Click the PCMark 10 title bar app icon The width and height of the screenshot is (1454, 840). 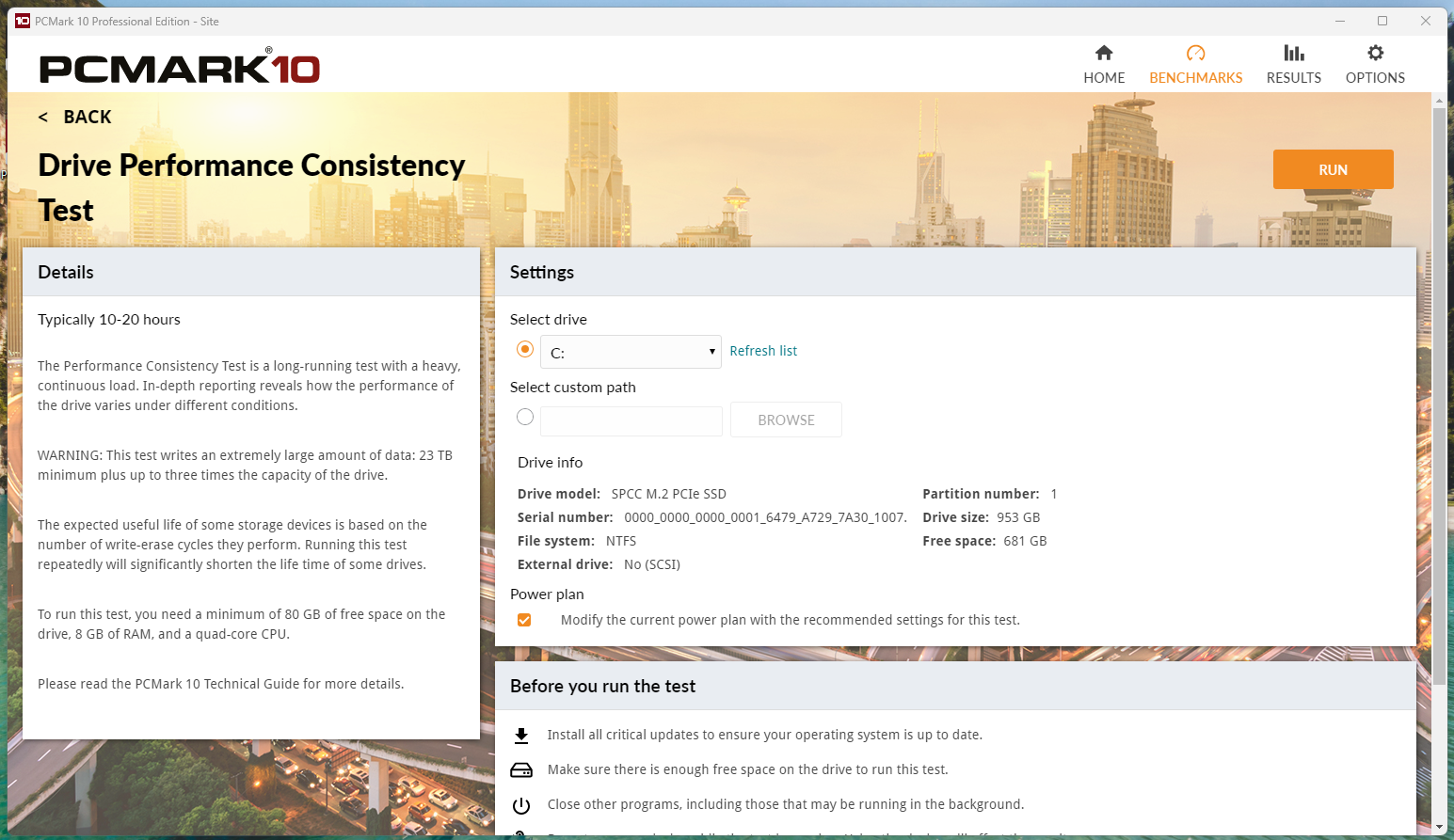tap(23, 21)
